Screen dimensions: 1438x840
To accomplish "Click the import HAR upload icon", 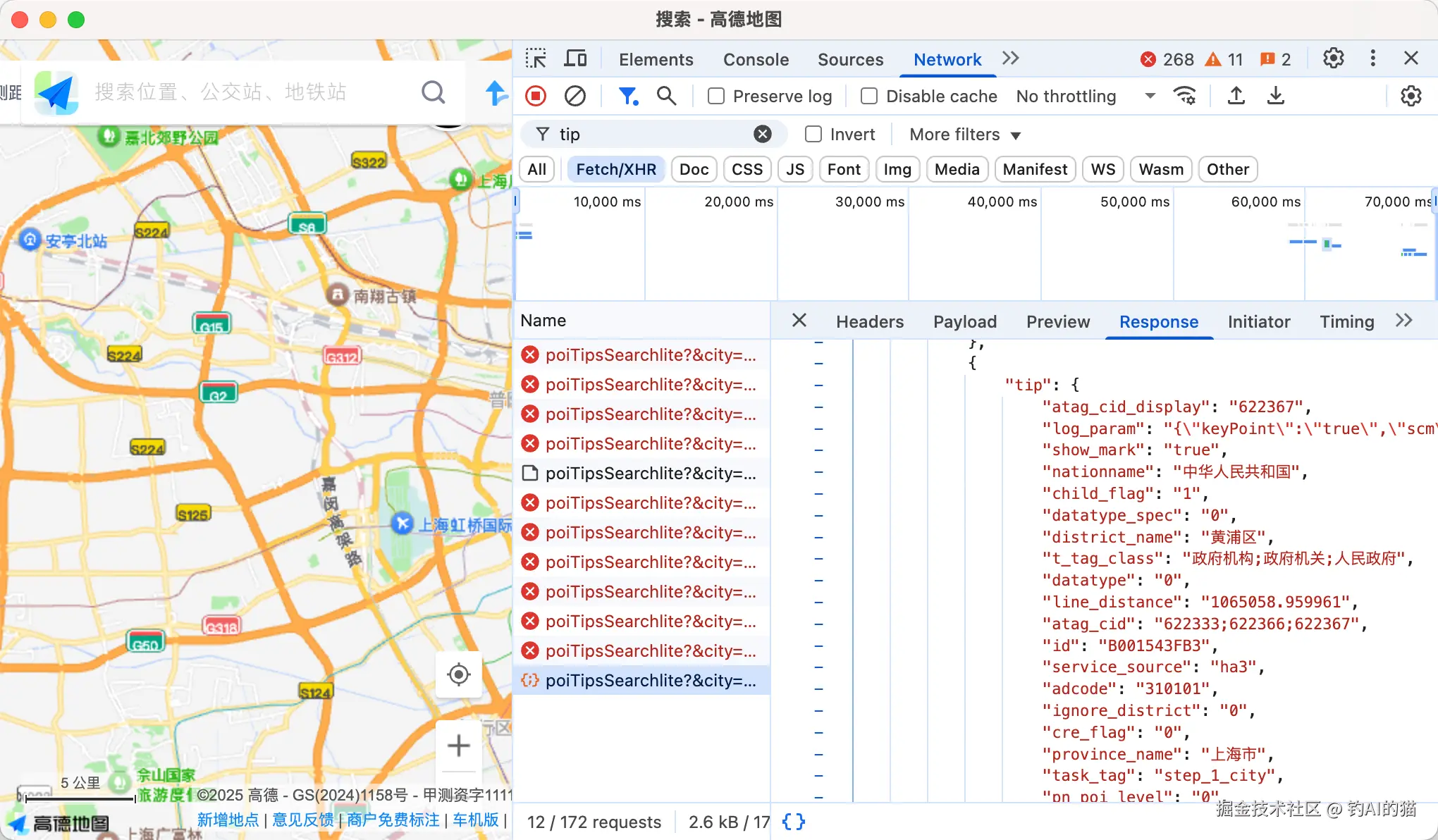I will click(x=1236, y=96).
